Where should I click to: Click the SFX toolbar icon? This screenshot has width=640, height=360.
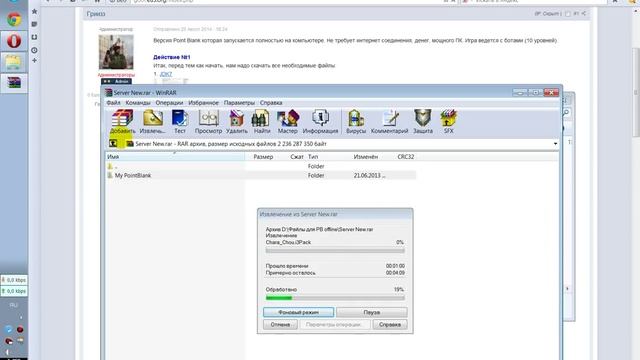(x=449, y=122)
